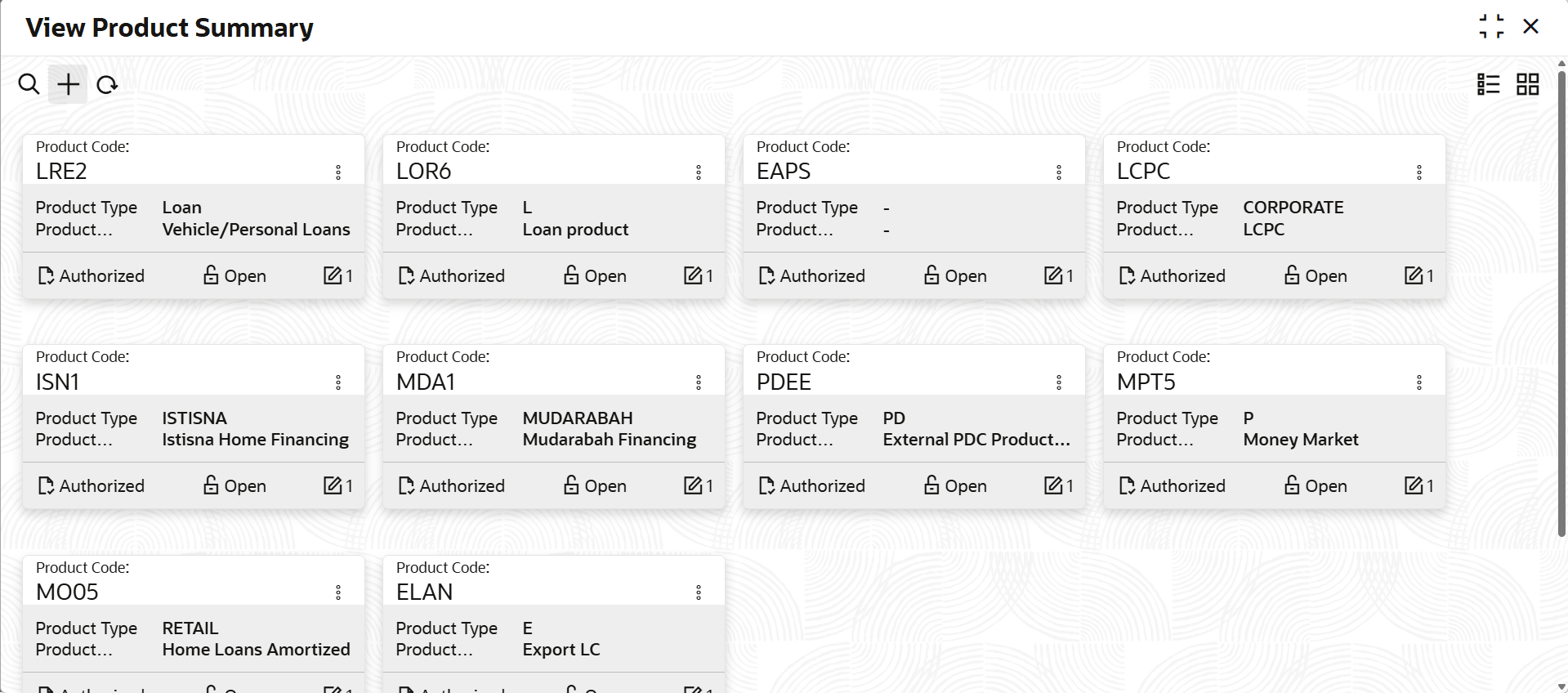The width and height of the screenshot is (1568, 693).
Task: Switch to list view layout
Action: point(1488,84)
